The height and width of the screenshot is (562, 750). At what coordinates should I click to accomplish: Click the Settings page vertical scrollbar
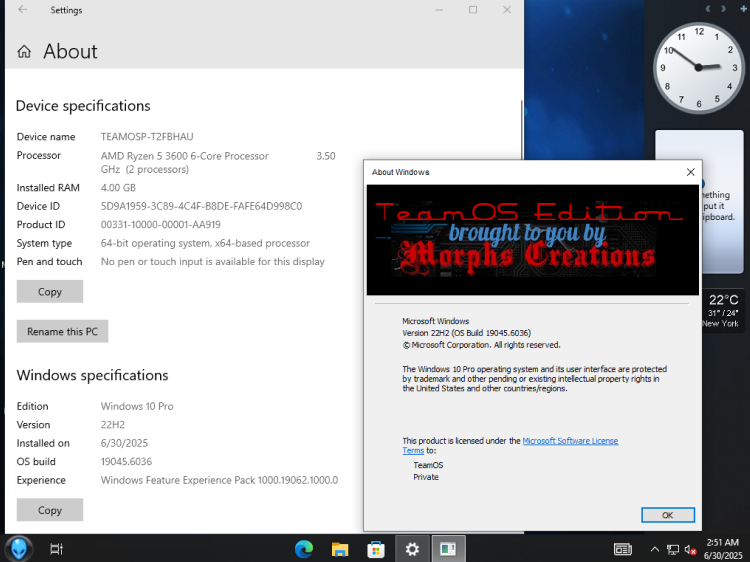pos(521,129)
